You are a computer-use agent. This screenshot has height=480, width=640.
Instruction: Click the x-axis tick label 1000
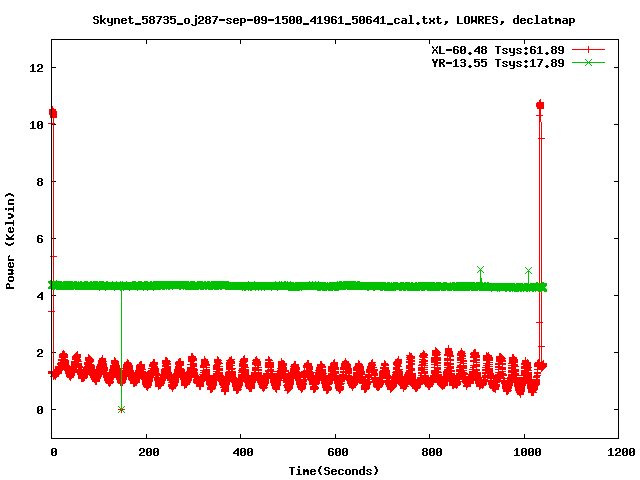pyautogui.click(x=527, y=452)
